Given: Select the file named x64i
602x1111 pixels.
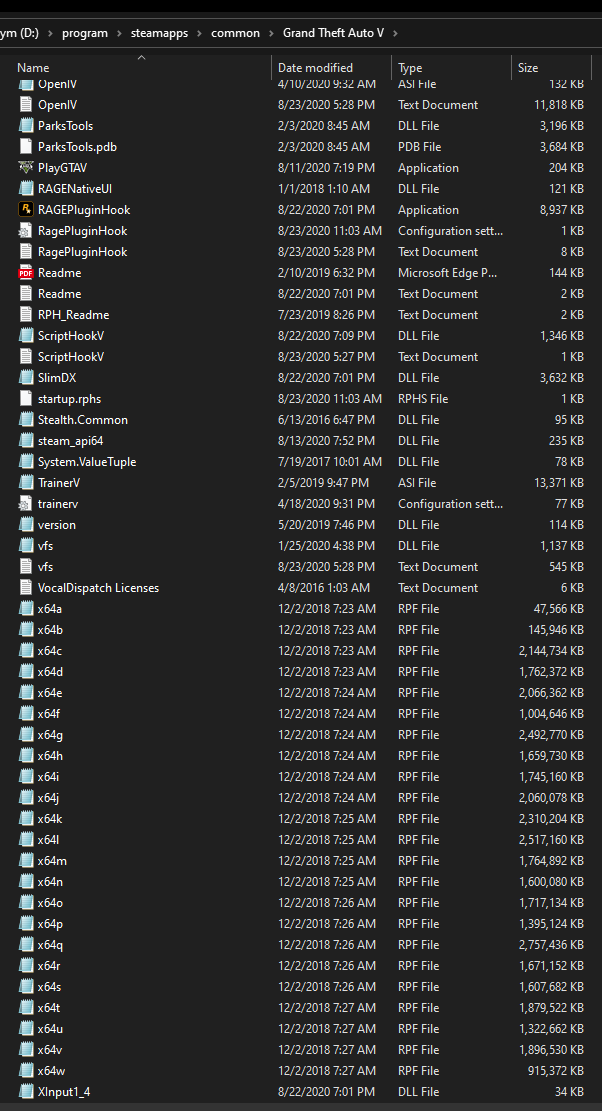Looking at the screenshot, I should 48,777.
